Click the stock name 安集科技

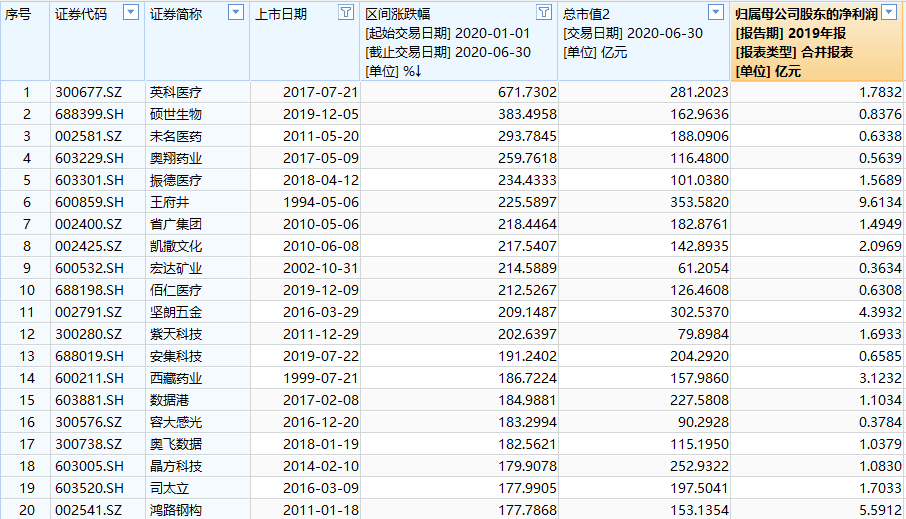click(176, 356)
